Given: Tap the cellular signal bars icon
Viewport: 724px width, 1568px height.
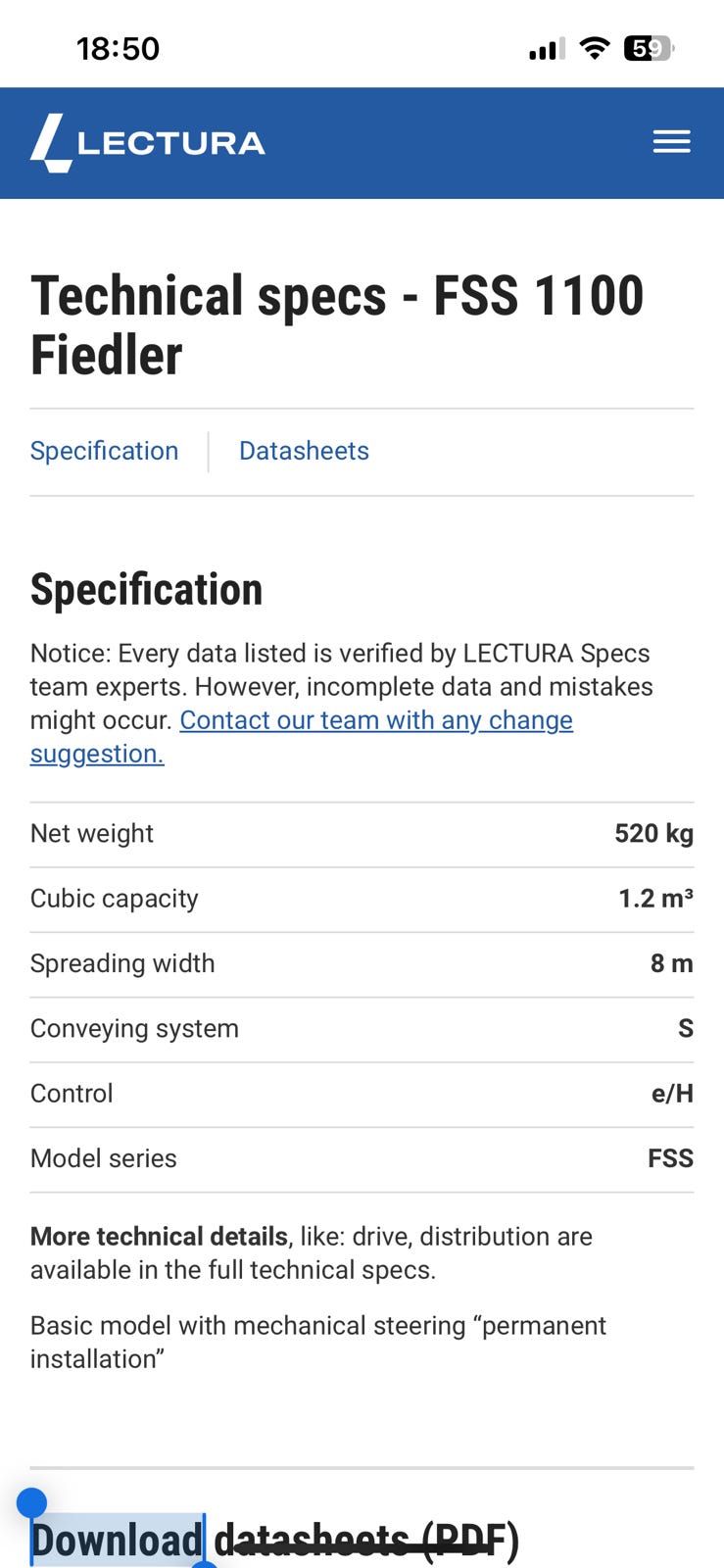Looking at the screenshot, I should (547, 49).
